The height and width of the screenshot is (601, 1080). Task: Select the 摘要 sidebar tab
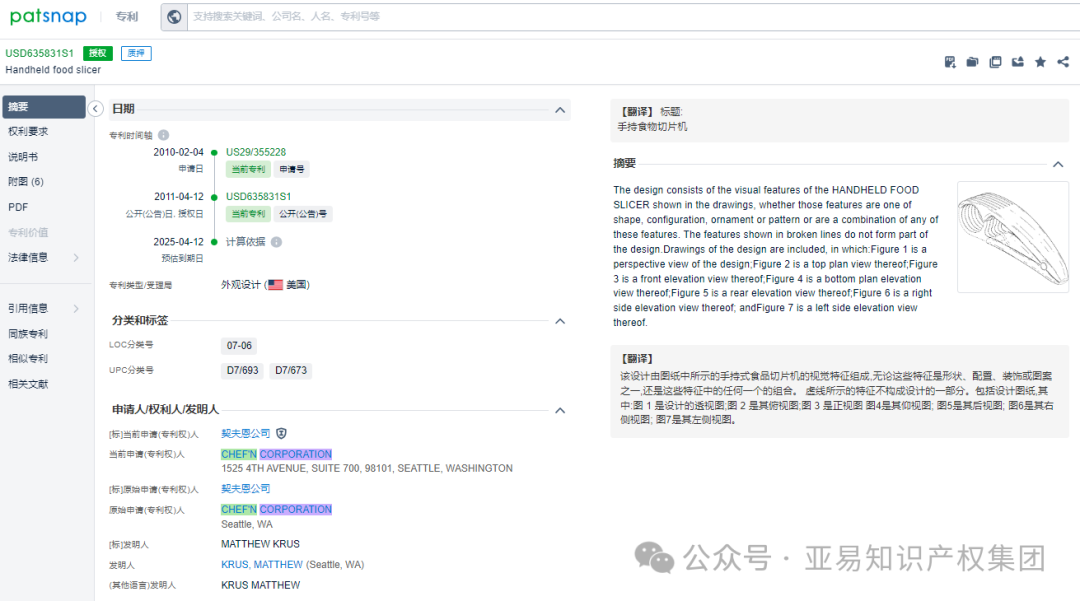(44, 107)
